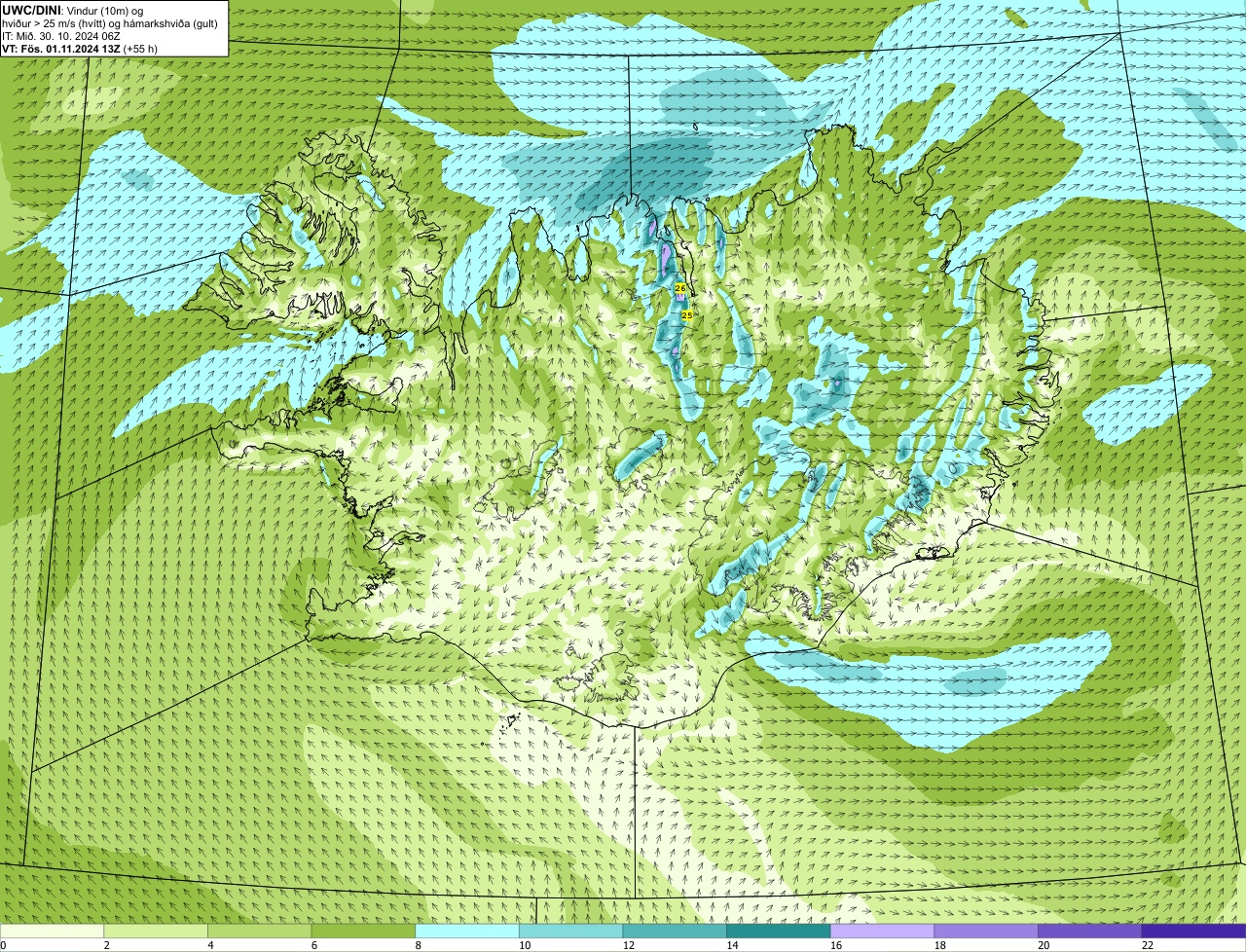This screenshot has height=952, width=1246.
Task: Select the 14–16 m/s dark teal swatch
Action: tap(779, 931)
